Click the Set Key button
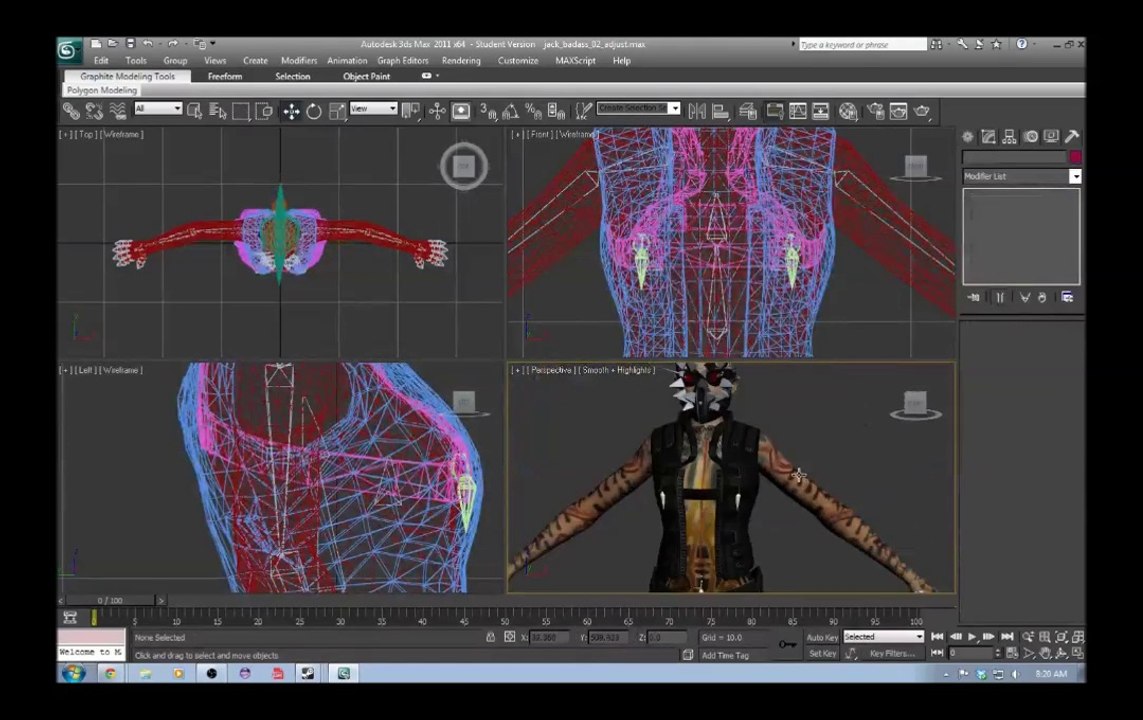1143x720 pixels. (x=822, y=654)
